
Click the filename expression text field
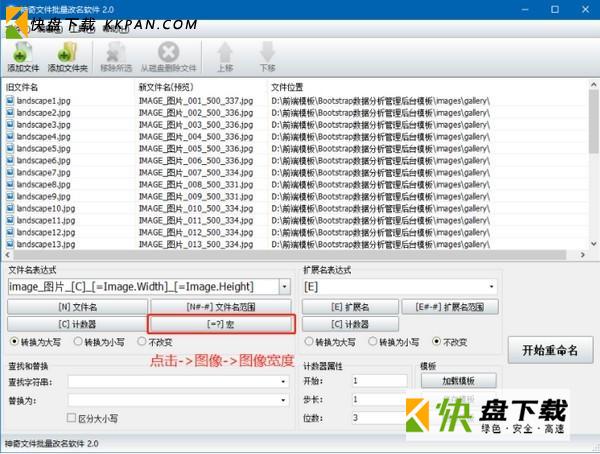pyautogui.click(x=143, y=287)
